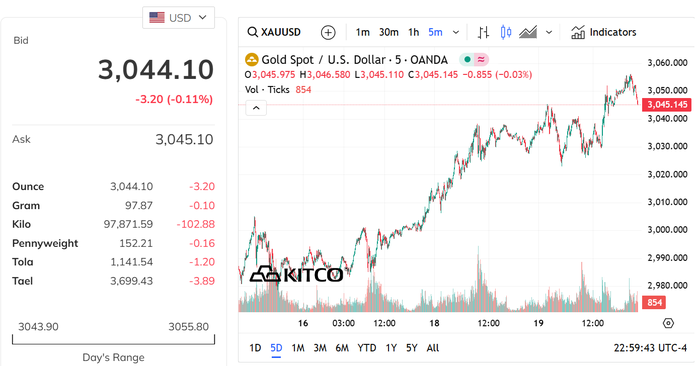Select the bar chart style icon
This screenshot has height=366, width=700.
pyautogui.click(x=483, y=32)
